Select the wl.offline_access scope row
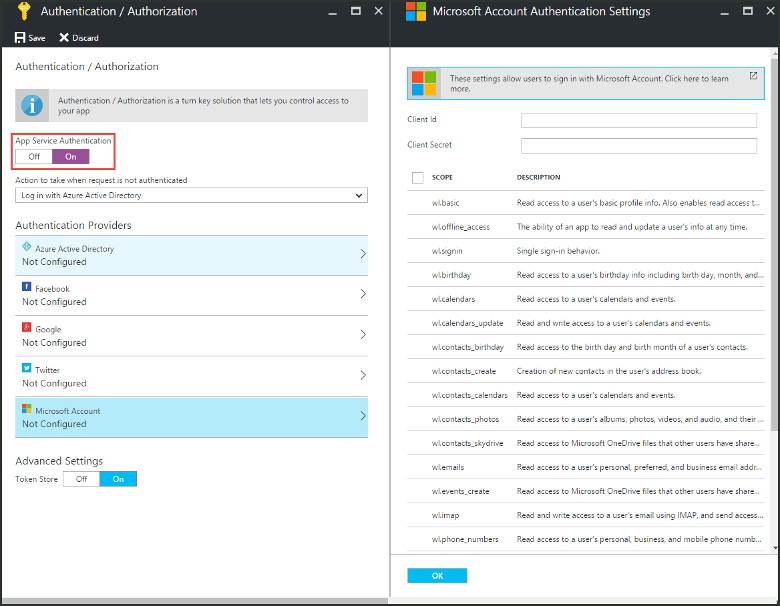Viewport: 780px width, 606px height. click(x=585, y=227)
